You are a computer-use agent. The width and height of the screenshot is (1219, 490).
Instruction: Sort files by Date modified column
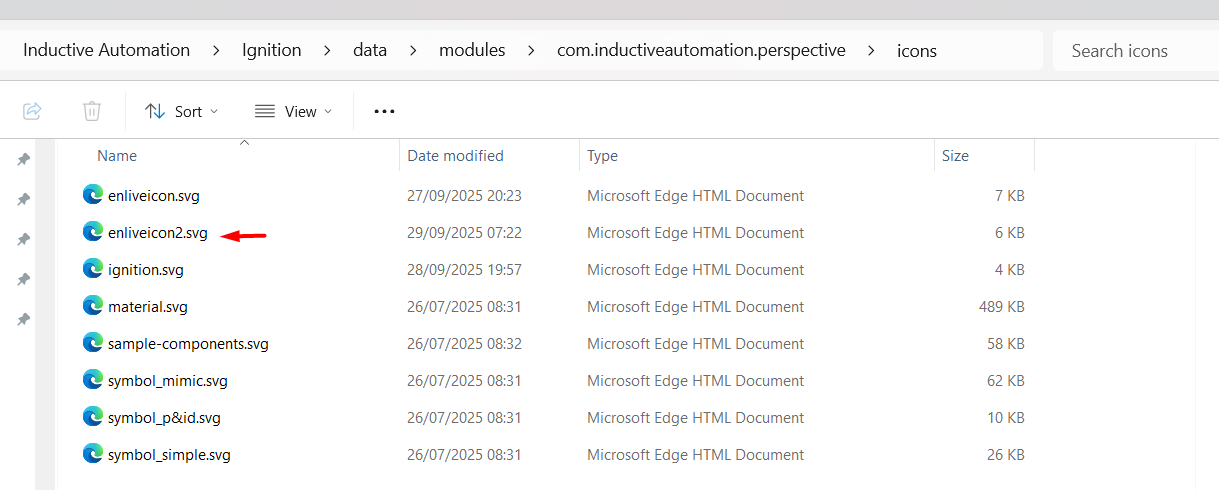click(x=455, y=156)
